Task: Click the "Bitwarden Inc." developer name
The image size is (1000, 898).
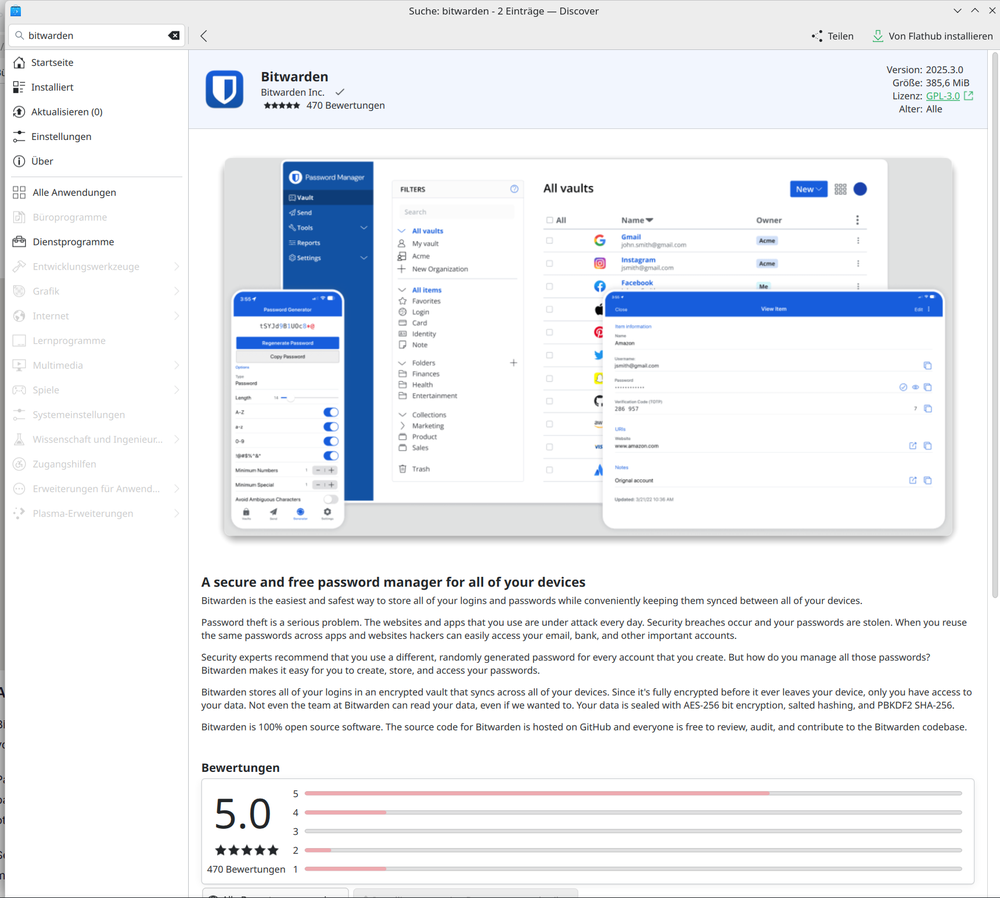Action: pyautogui.click(x=293, y=92)
